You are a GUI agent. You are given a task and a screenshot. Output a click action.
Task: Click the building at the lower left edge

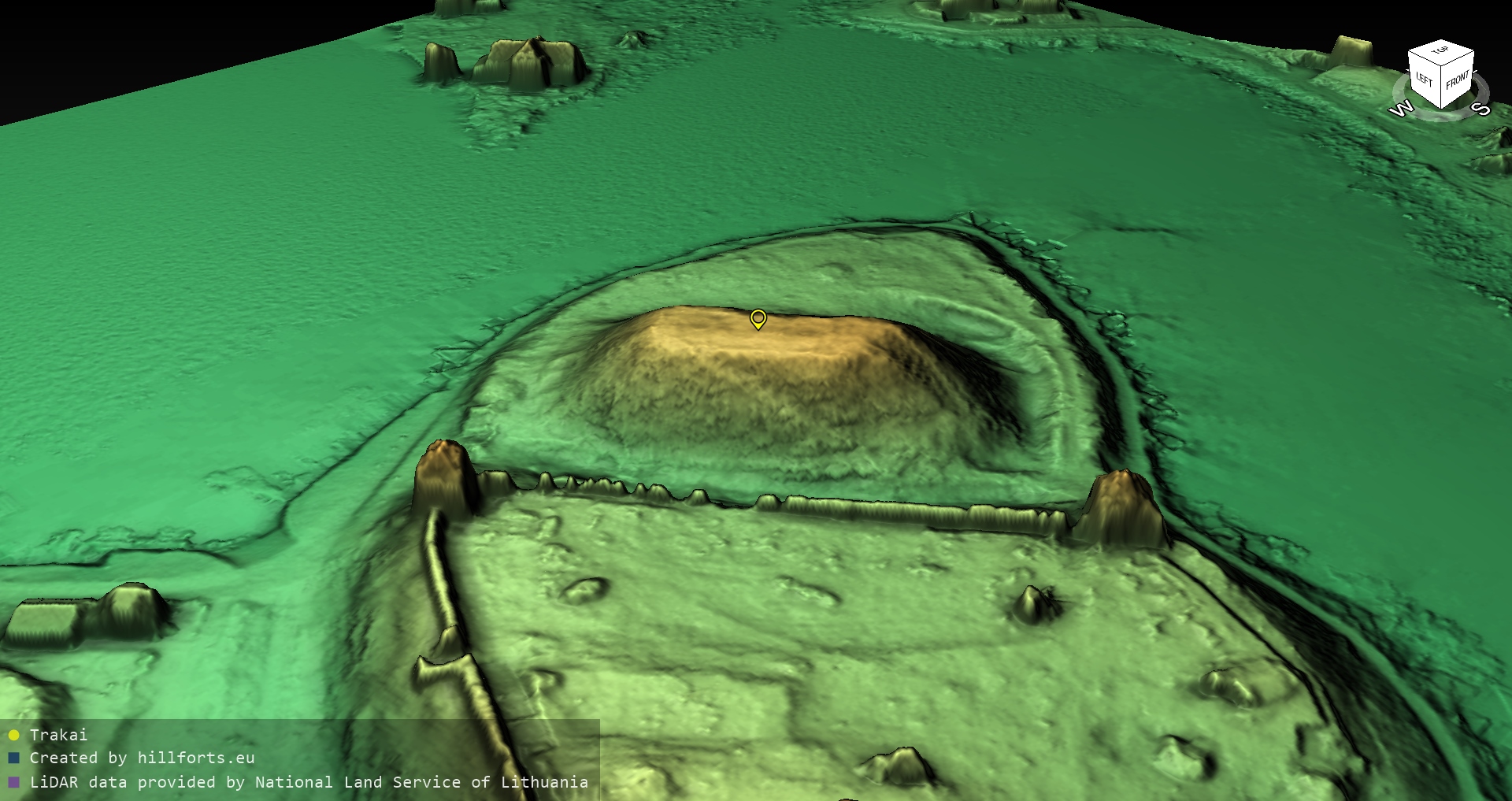tap(87, 614)
